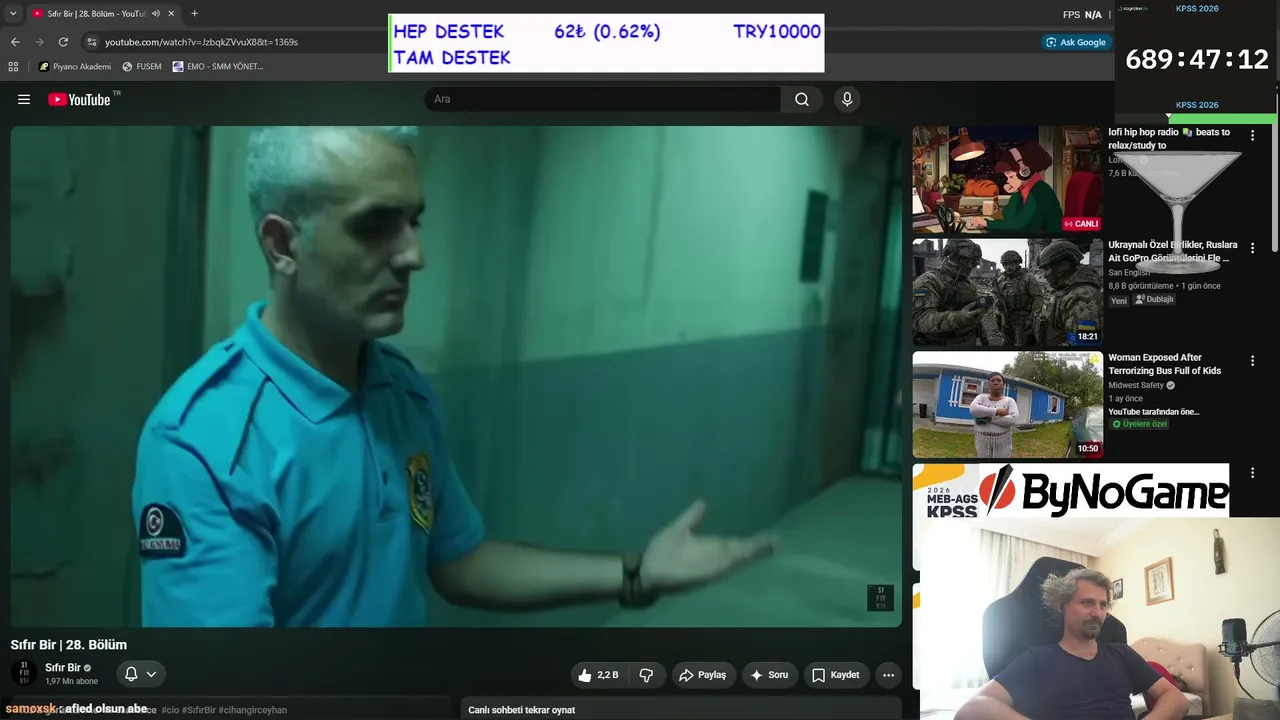Go to YouTube home via logo

point(79,99)
